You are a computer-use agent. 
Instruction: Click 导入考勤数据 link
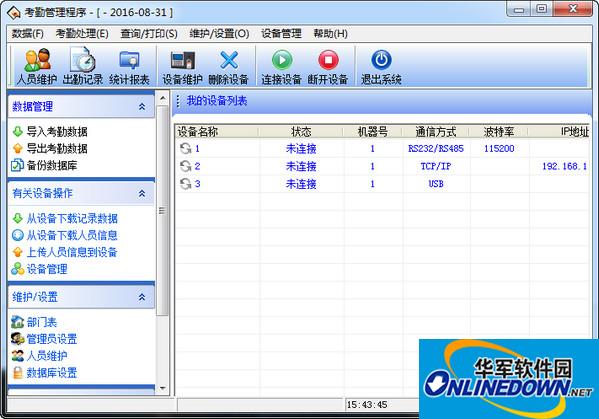57,132
